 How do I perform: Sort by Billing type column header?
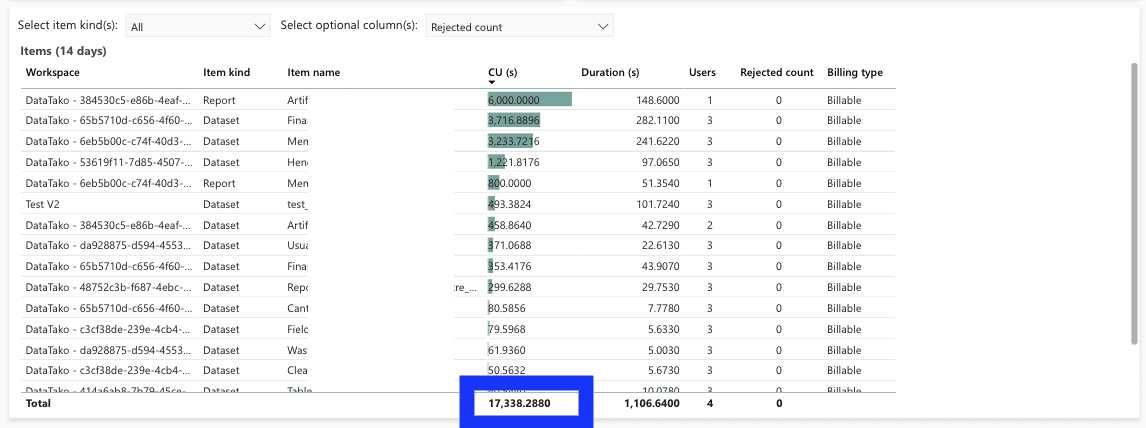point(855,72)
